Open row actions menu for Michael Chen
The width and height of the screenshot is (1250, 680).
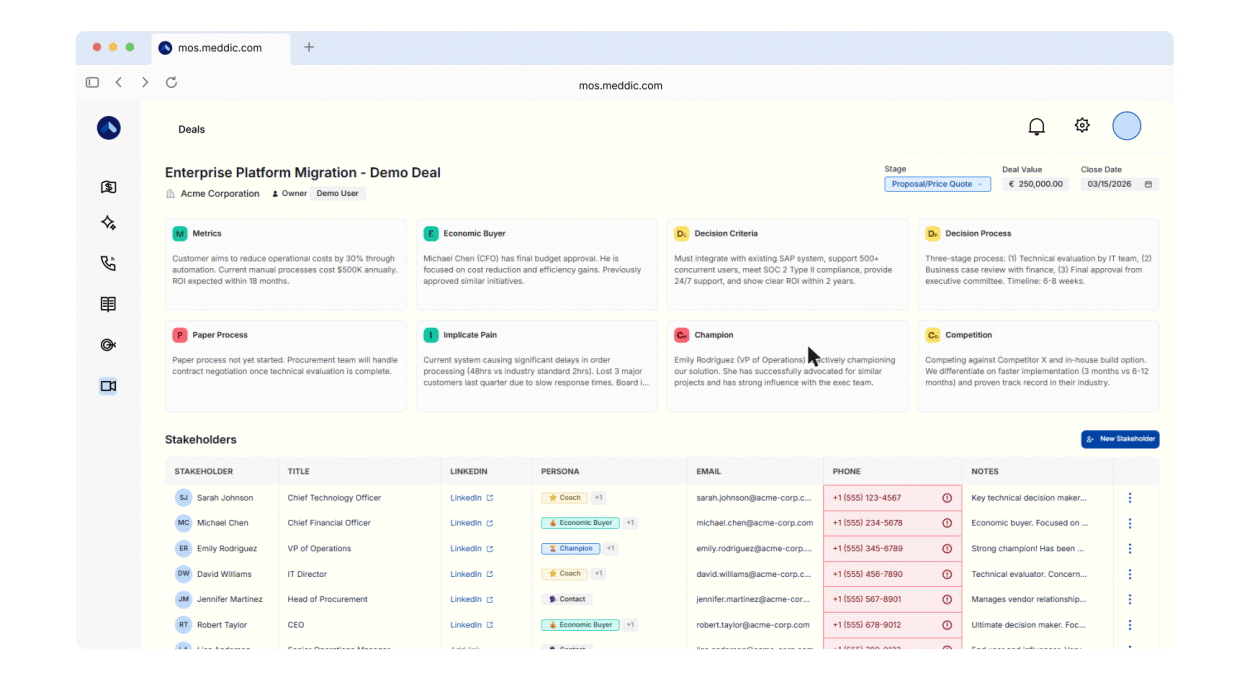click(x=1130, y=523)
